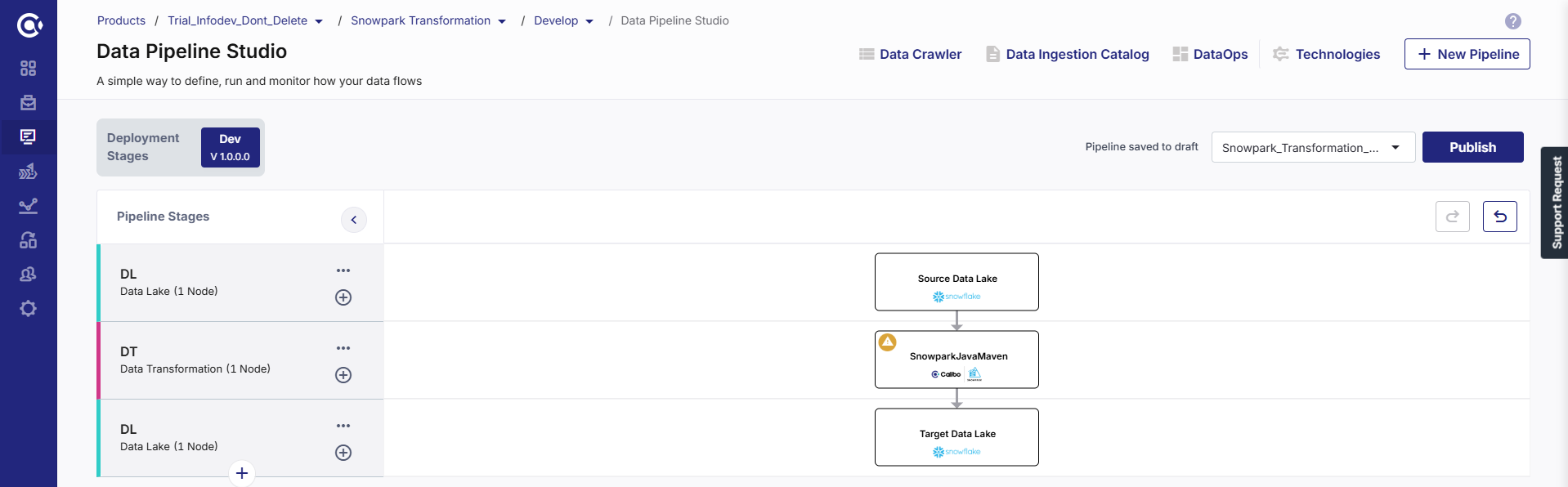Open the Support Request side tab
The image size is (1568, 487).
pos(1554,203)
